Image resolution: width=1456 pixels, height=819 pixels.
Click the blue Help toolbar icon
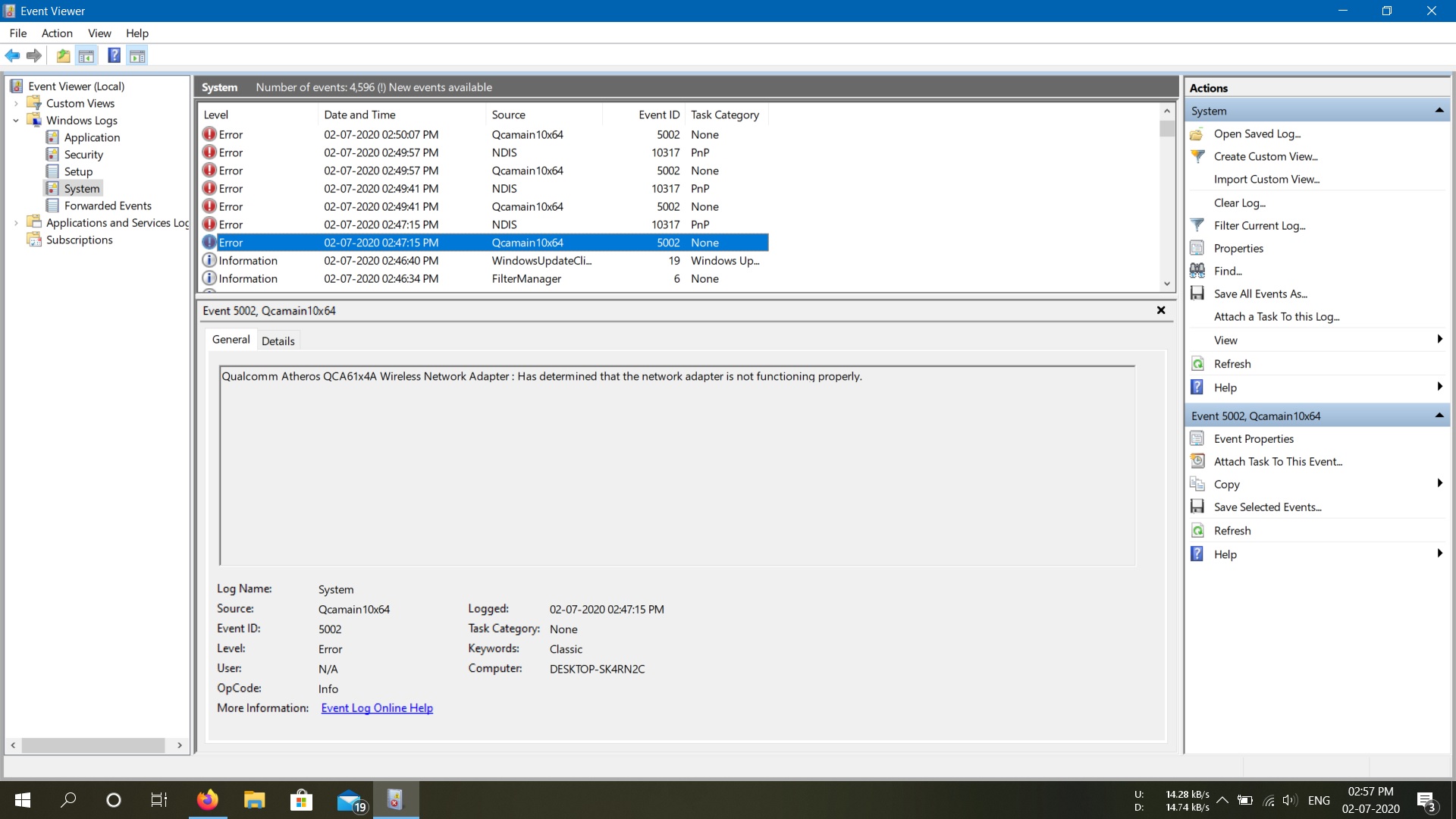pos(114,55)
